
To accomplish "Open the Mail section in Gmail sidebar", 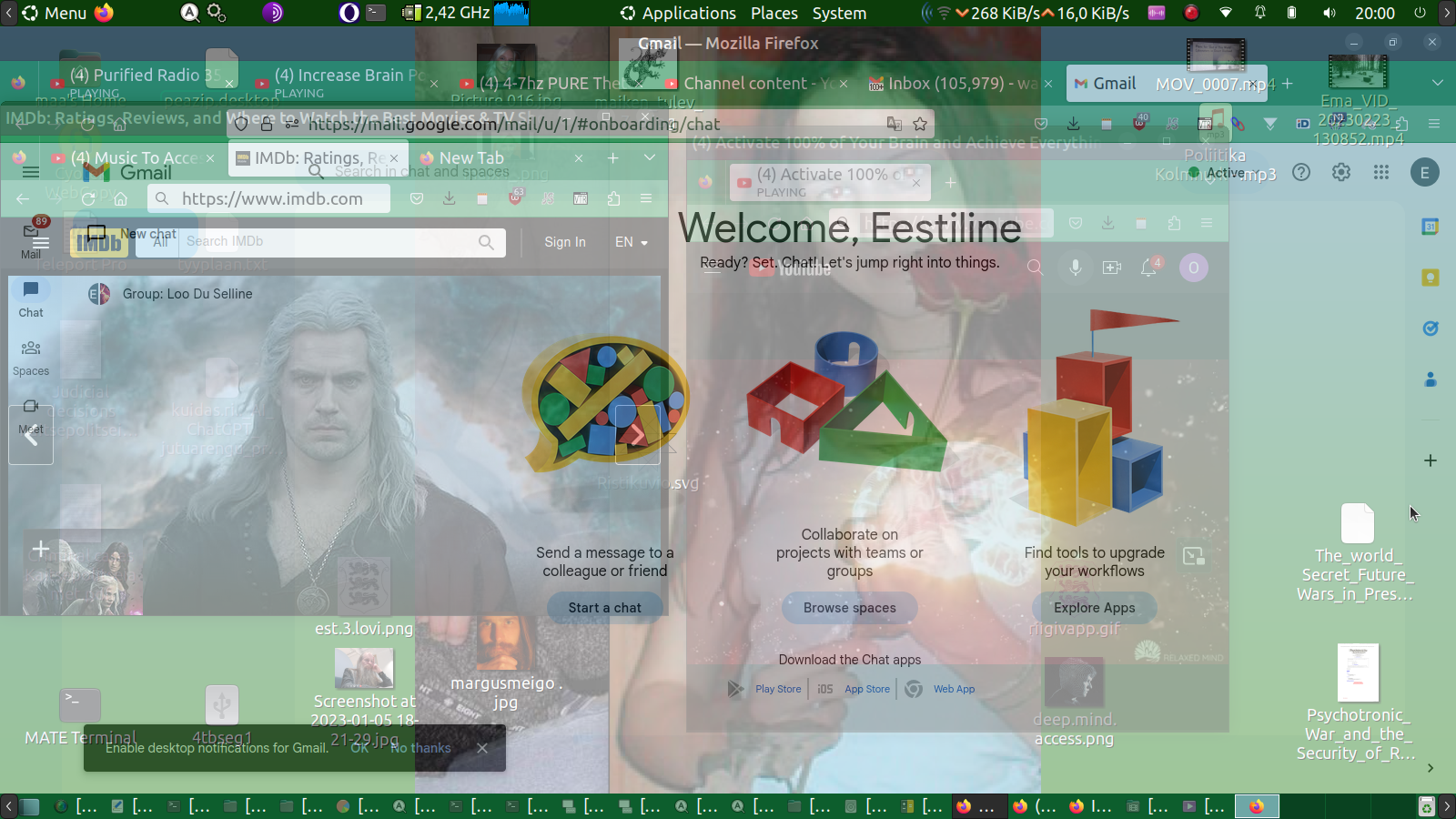I will (x=31, y=239).
